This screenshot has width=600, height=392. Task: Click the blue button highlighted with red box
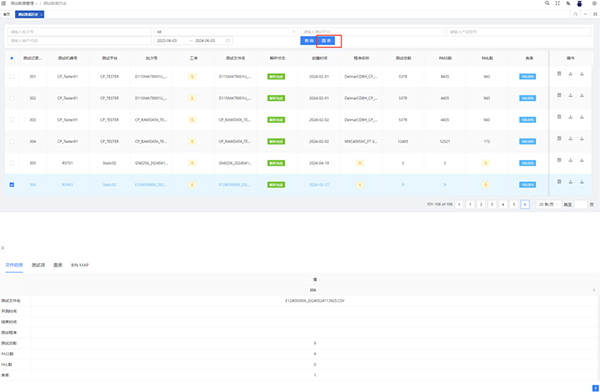point(326,41)
